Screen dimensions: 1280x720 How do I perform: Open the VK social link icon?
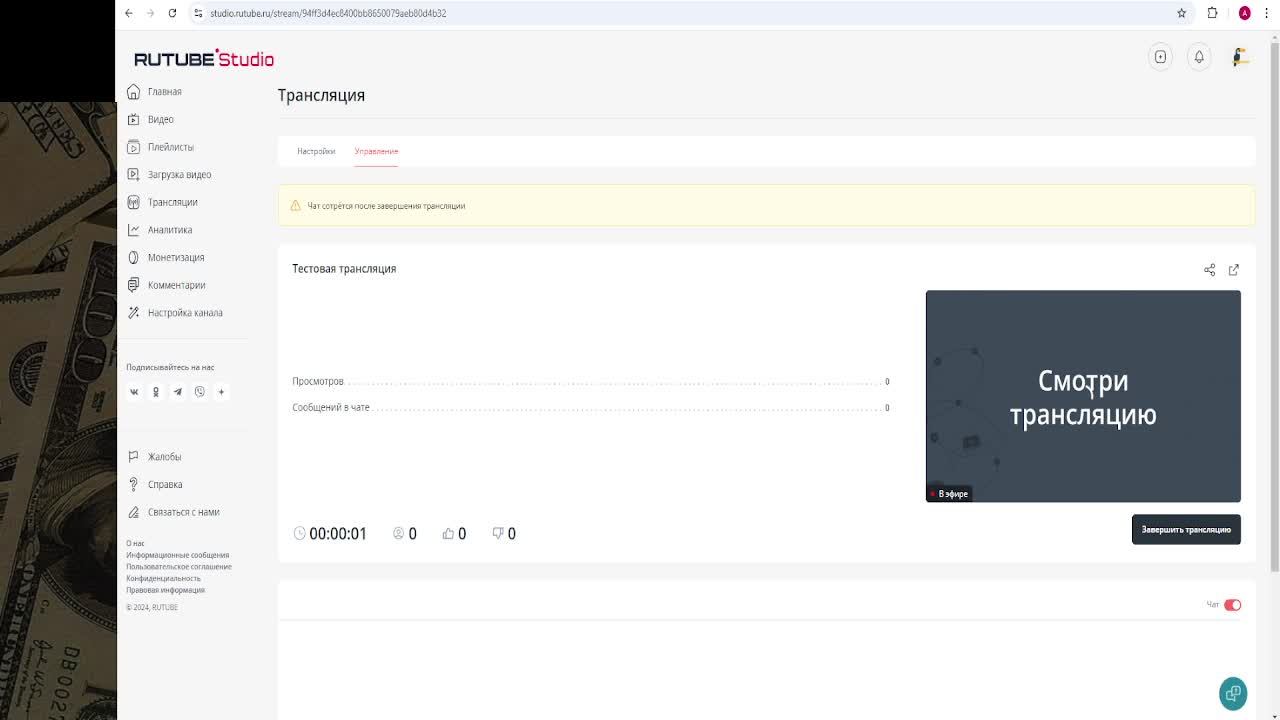tap(134, 392)
